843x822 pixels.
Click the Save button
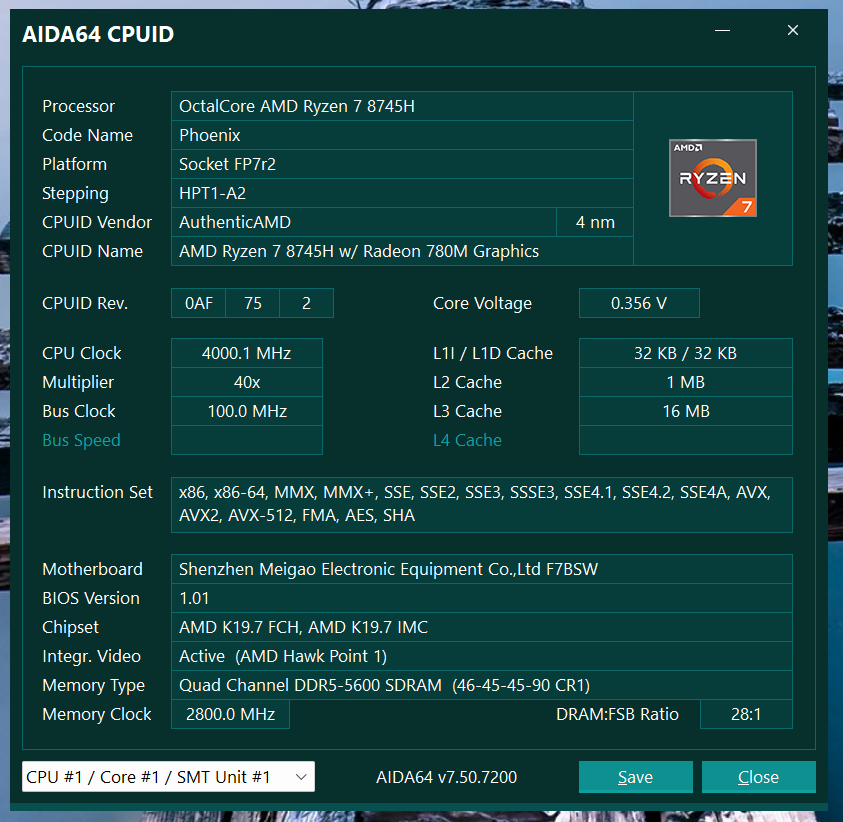(635, 777)
